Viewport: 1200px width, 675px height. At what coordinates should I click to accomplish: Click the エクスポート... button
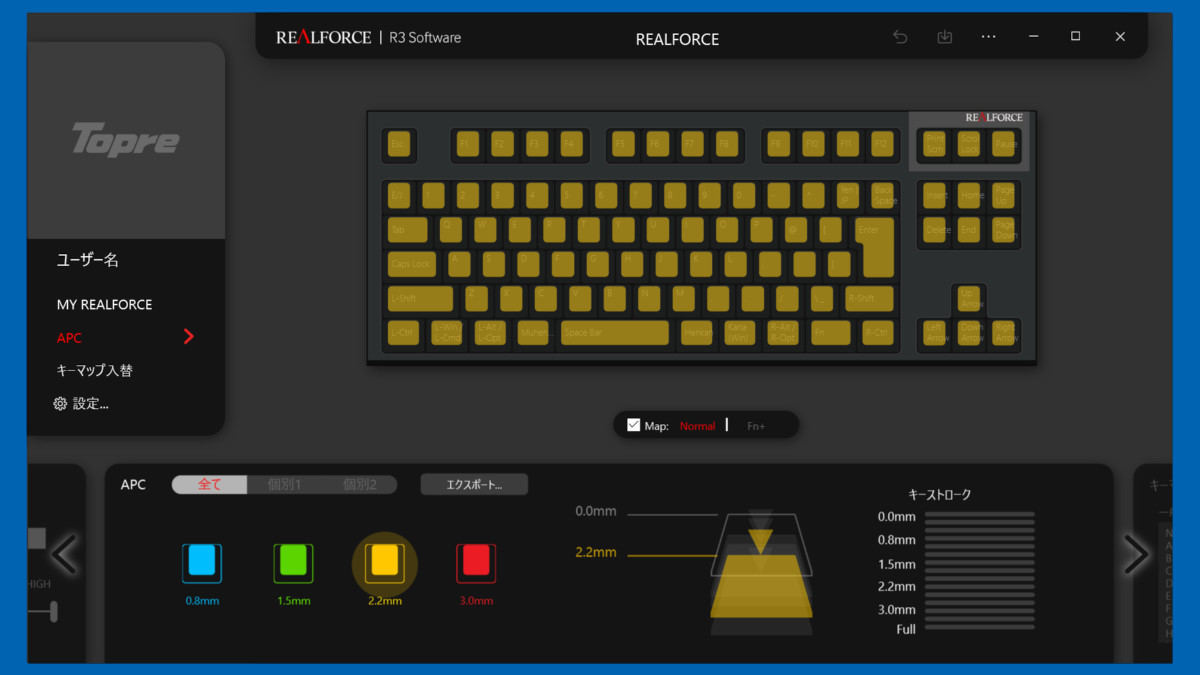[474, 484]
